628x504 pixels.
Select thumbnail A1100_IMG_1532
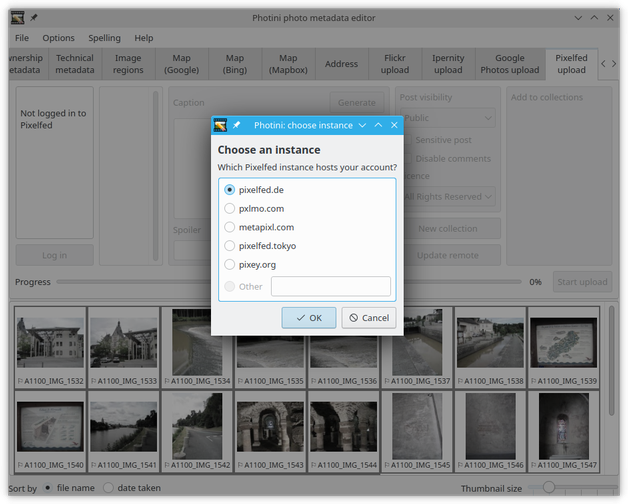coord(50,347)
